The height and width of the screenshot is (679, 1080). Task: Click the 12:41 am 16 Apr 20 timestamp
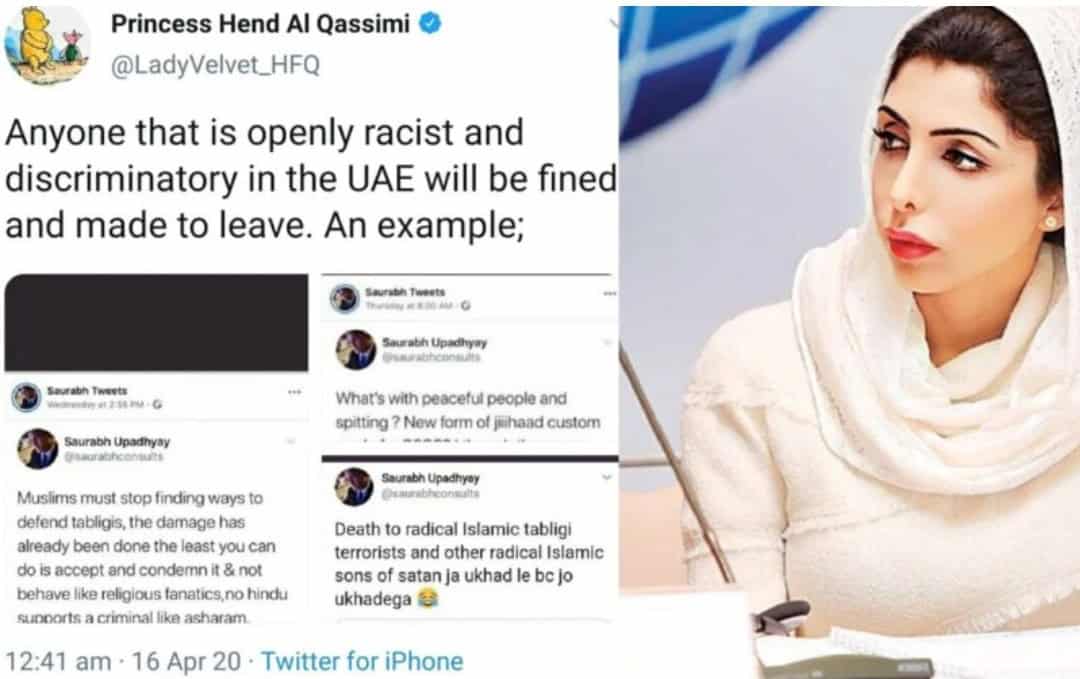click(x=123, y=661)
